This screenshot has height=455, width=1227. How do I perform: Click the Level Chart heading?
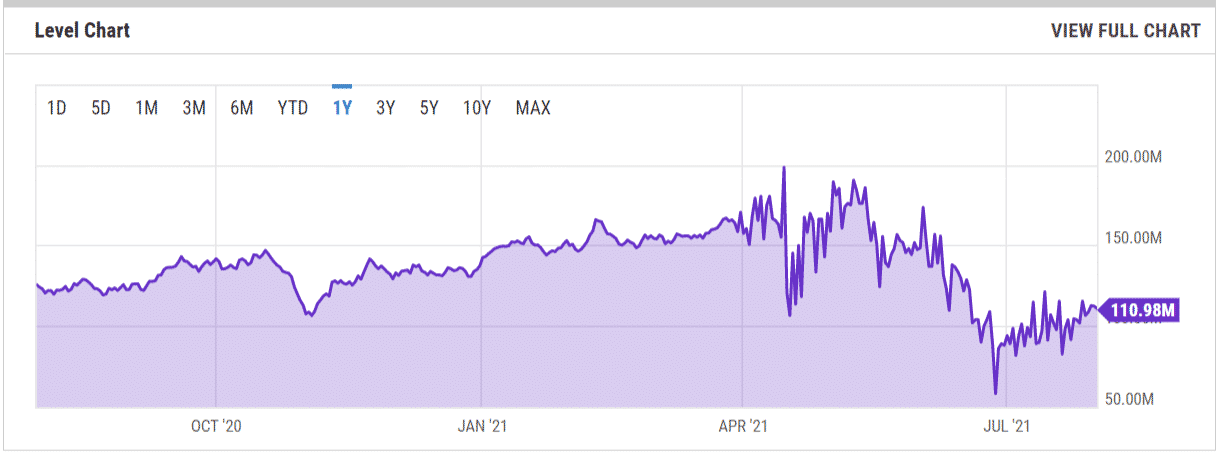click(x=83, y=31)
